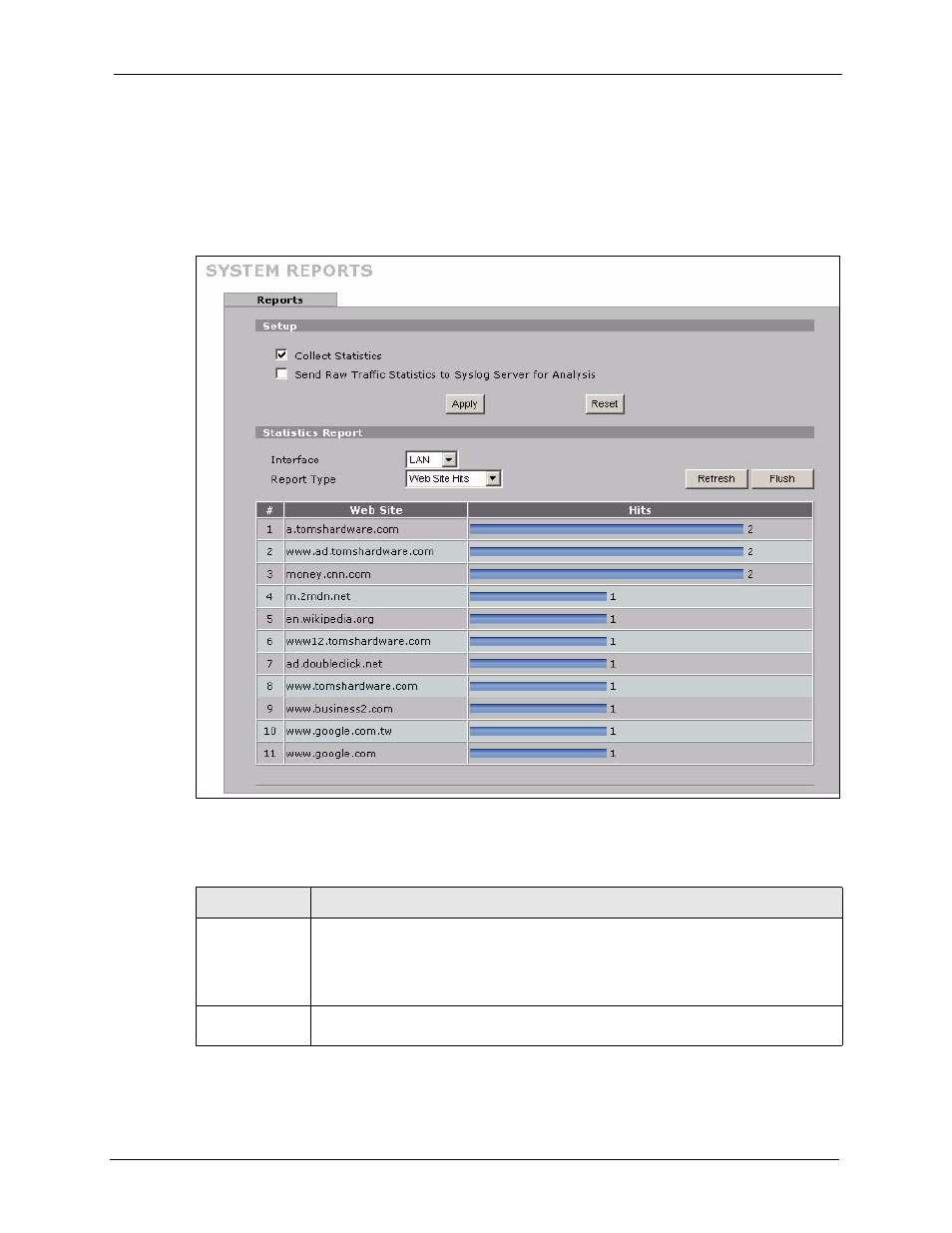Click the Refresh button
The width and height of the screenshot is (952, 1233).
(x=715, y=479)
